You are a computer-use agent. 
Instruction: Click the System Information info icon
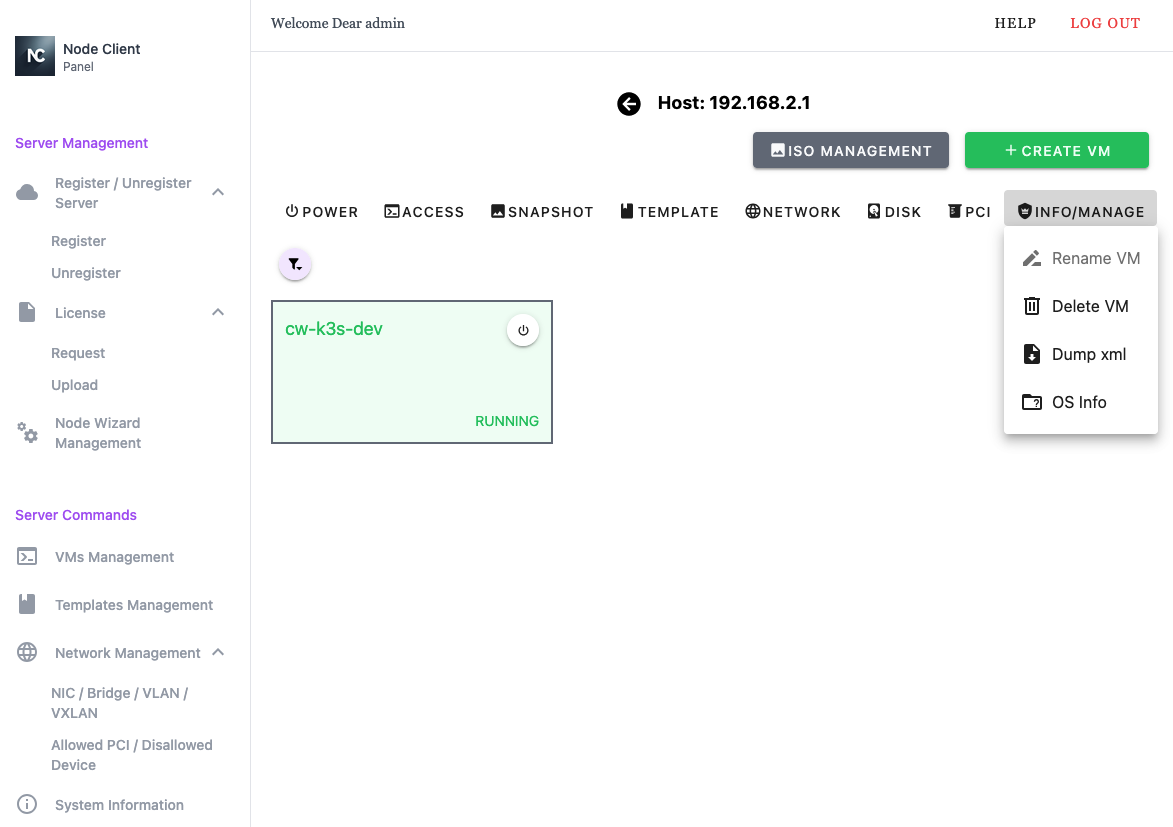[x=27, y=805]
